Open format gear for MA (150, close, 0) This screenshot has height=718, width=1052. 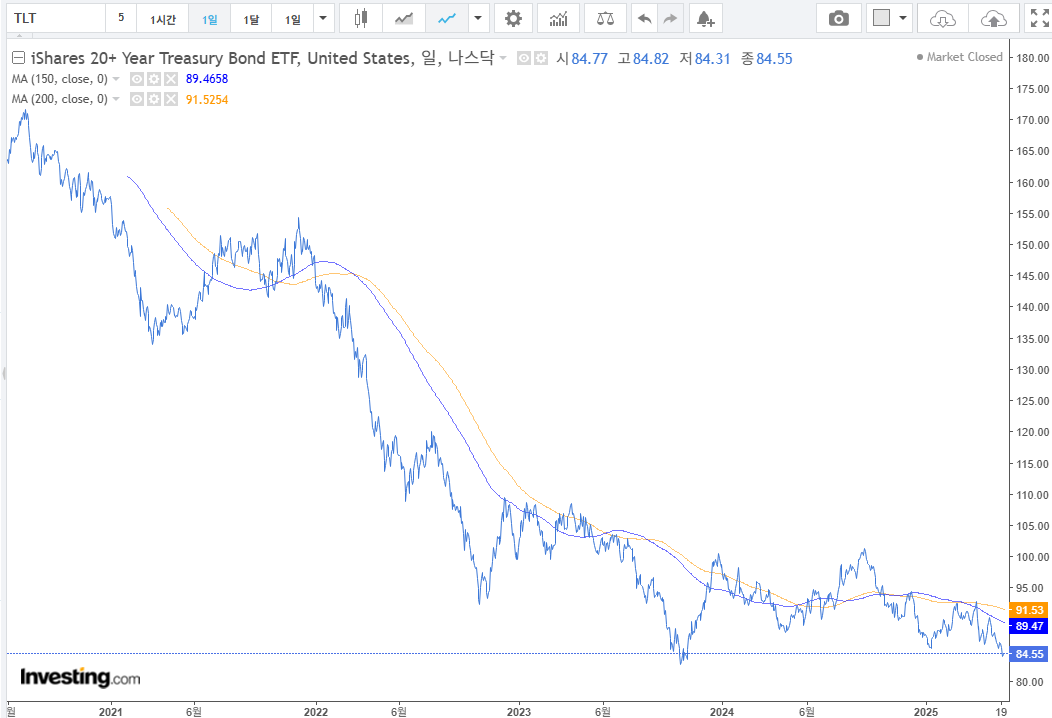[x=154, y=79]
